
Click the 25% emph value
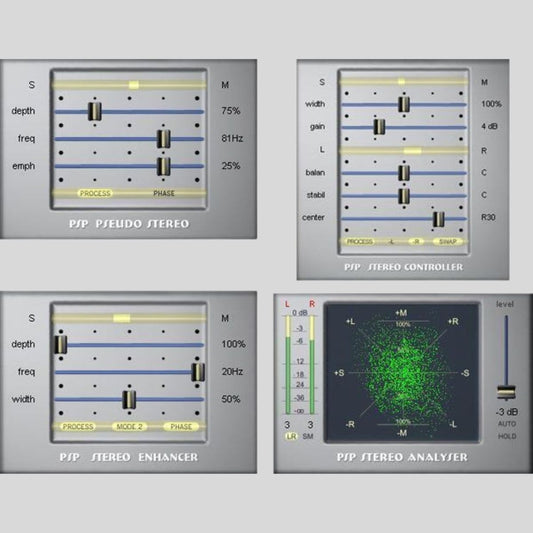coord(231,166)
